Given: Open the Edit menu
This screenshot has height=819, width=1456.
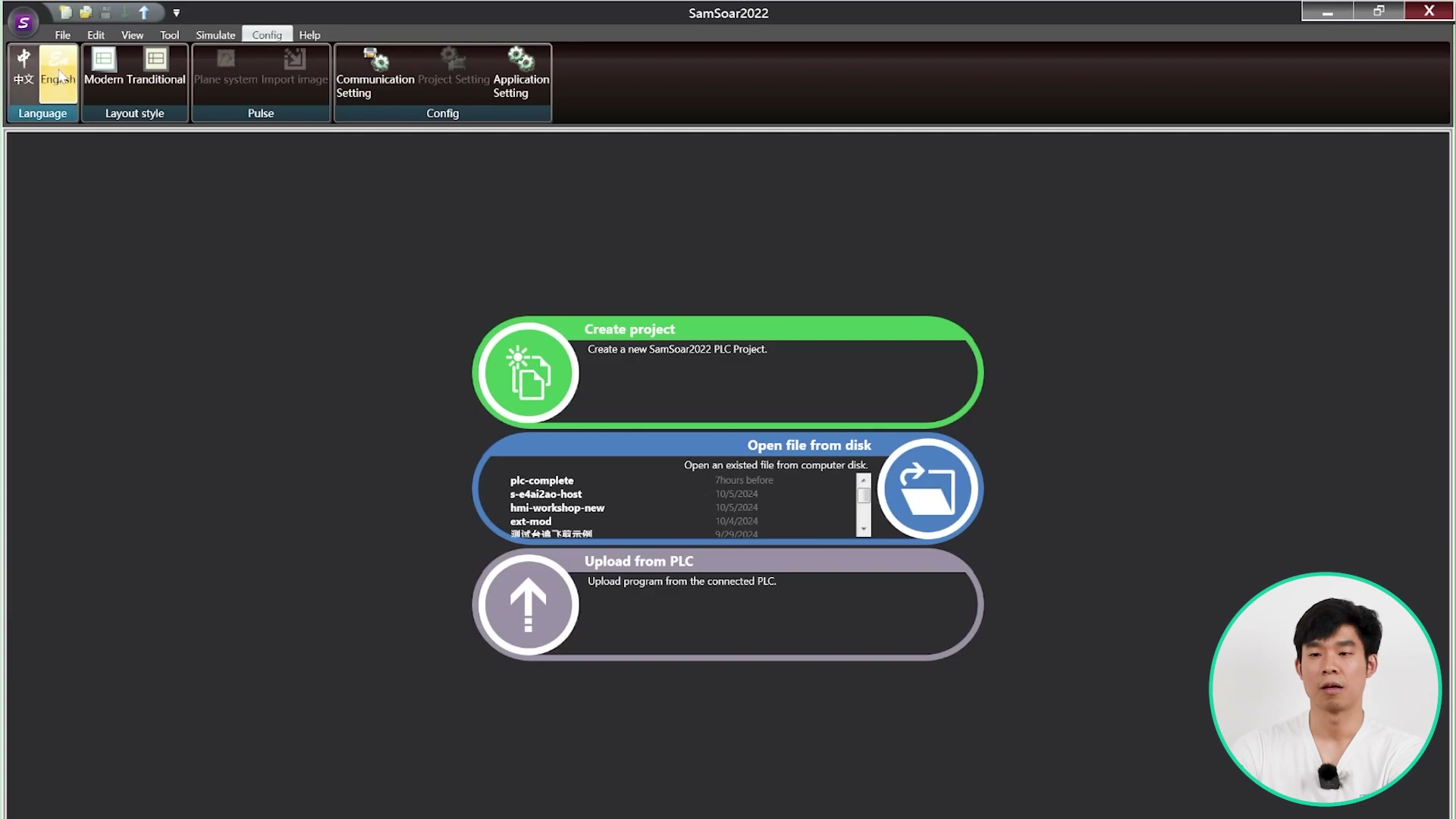Looking at the screenshot, I should click(x=96, y=35).
